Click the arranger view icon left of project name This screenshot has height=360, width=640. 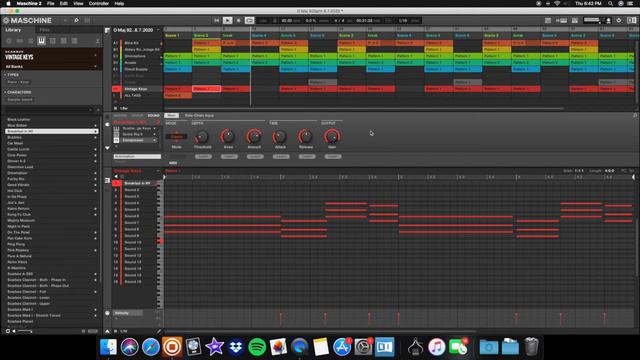107,30
